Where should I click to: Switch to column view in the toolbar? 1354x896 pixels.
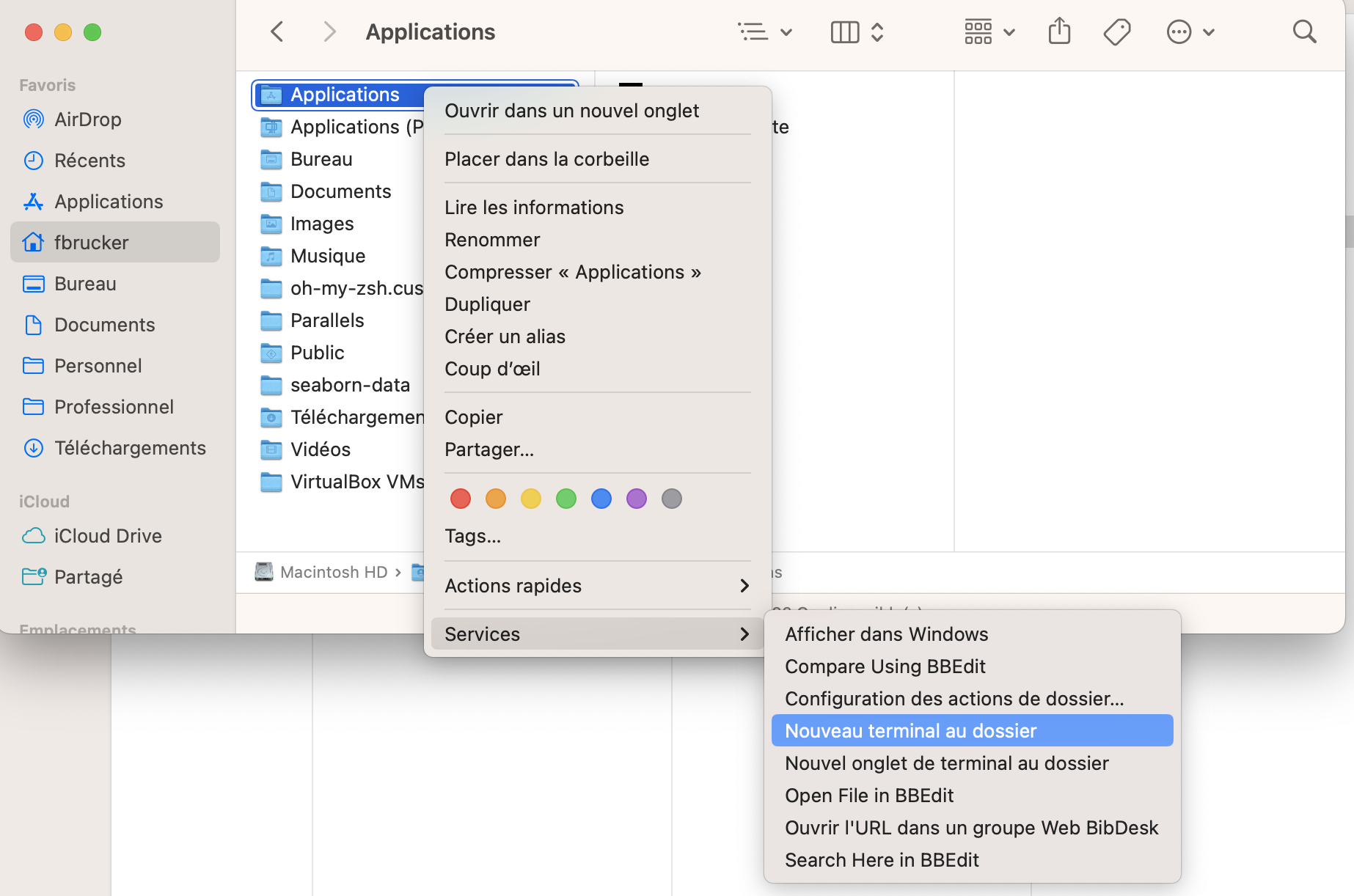point(843,32)
